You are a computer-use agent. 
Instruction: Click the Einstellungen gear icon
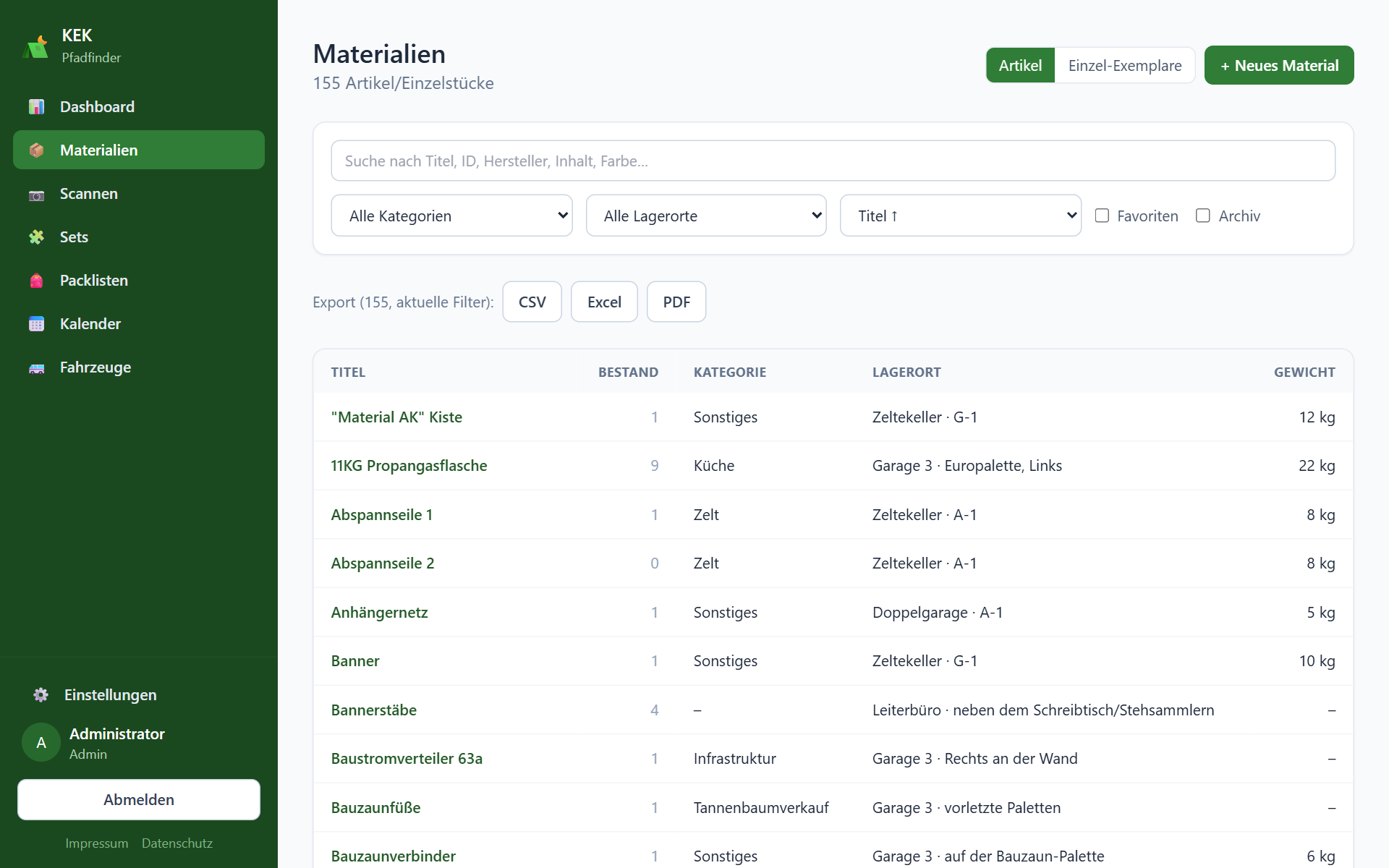(x=41, y=695)
